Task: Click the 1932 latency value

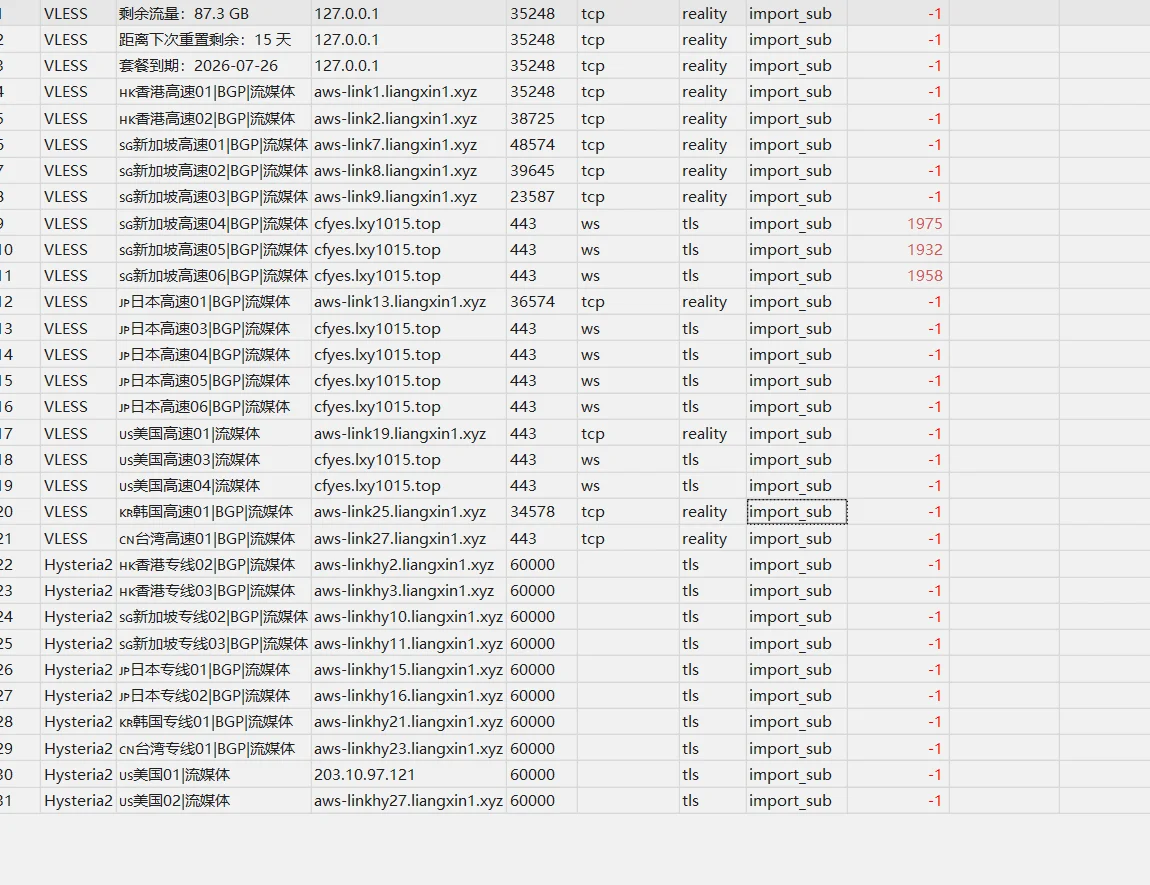Action: (x=925, y=250)
